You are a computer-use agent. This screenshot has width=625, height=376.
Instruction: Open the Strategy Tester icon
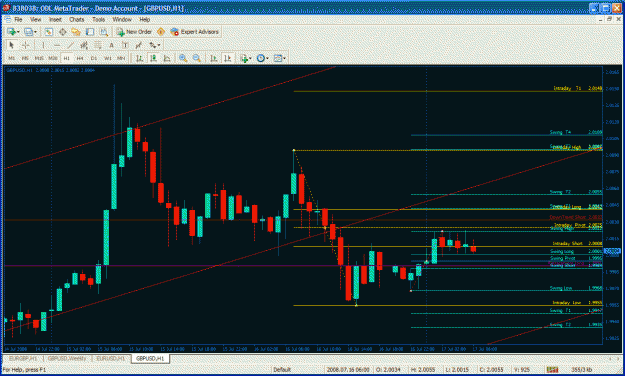104,32
